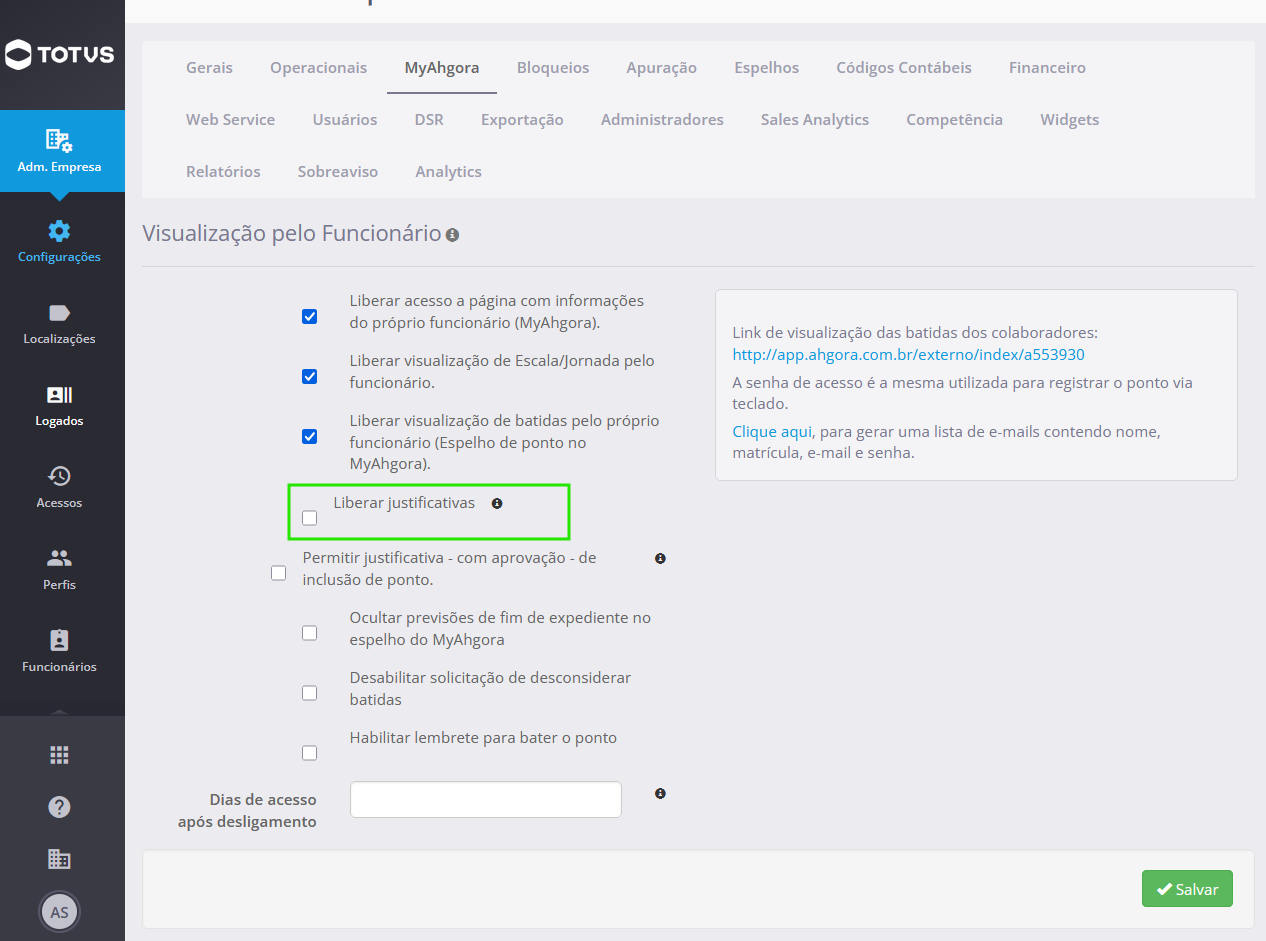The height and width of the screenshot is (941, 1266).
Task: Check Ocultar previsões de fim de expediente
Action: (x=309, y=633)
